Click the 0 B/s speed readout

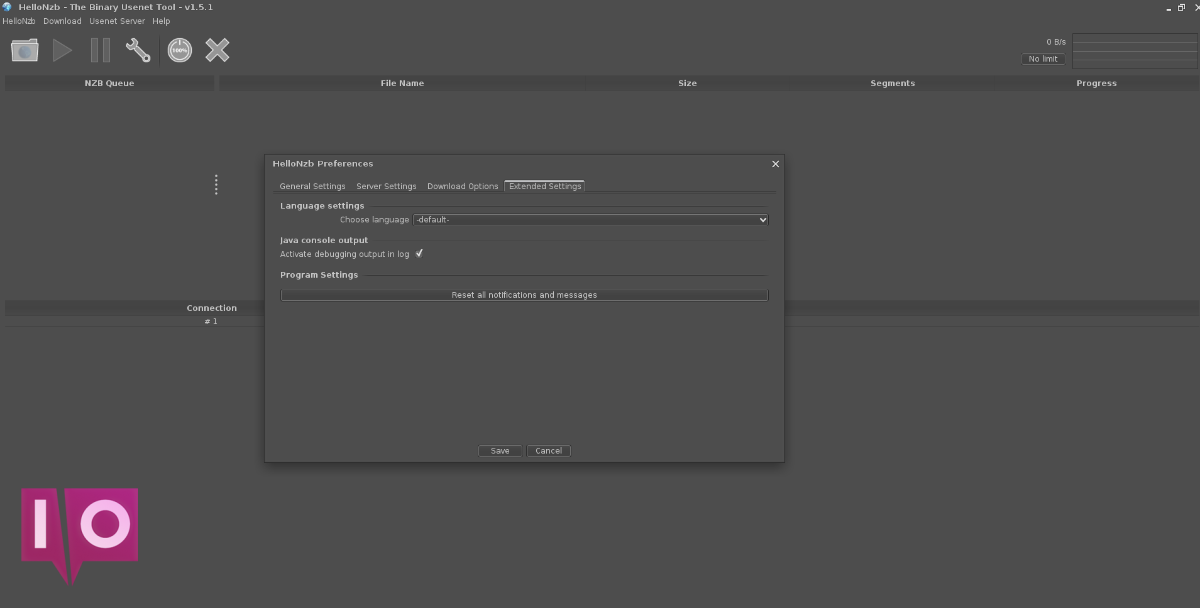(1056, 42)
